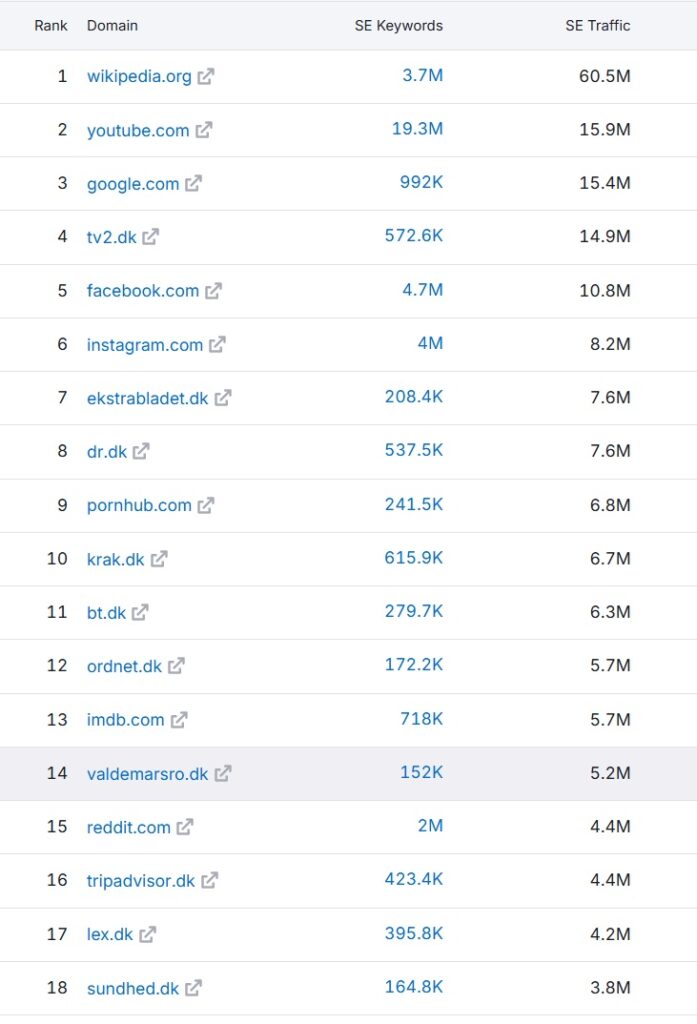The height and width of the screenshot is (1024, 697).
Task: Click external link icon next to wikipedia.org
Action: click(x=205, y=77)
